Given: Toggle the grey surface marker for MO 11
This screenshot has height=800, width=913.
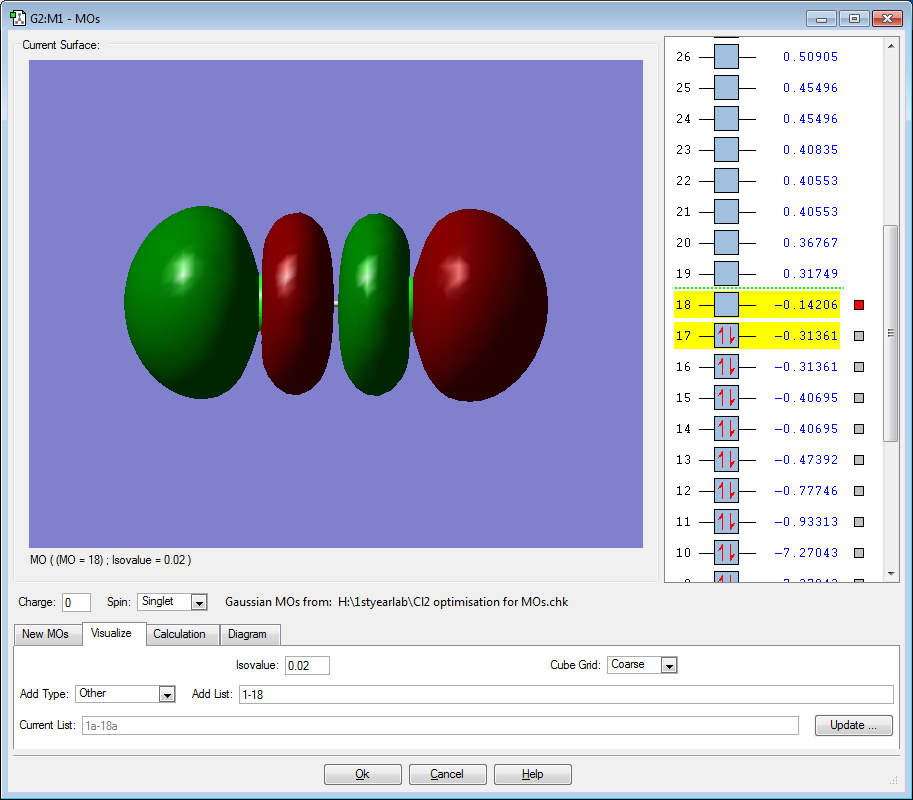Looking at the screenshot, I should 859,522.
